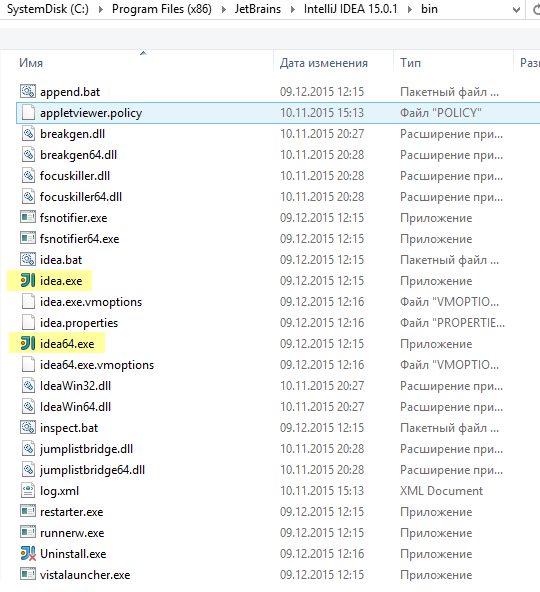Select the focuskiller.dll icon
Viewport: 540px width, 592px height.
click(28, 176)
